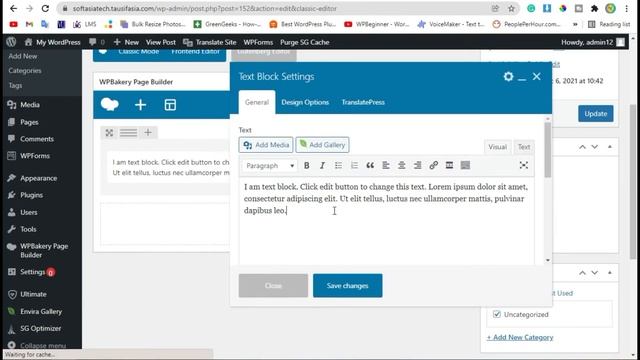Image resolution: width=640 pixels, height=360 pixels.
Task: Move Categories meta box down arrow
Action: pyautogui.click(x=595, y=273)
